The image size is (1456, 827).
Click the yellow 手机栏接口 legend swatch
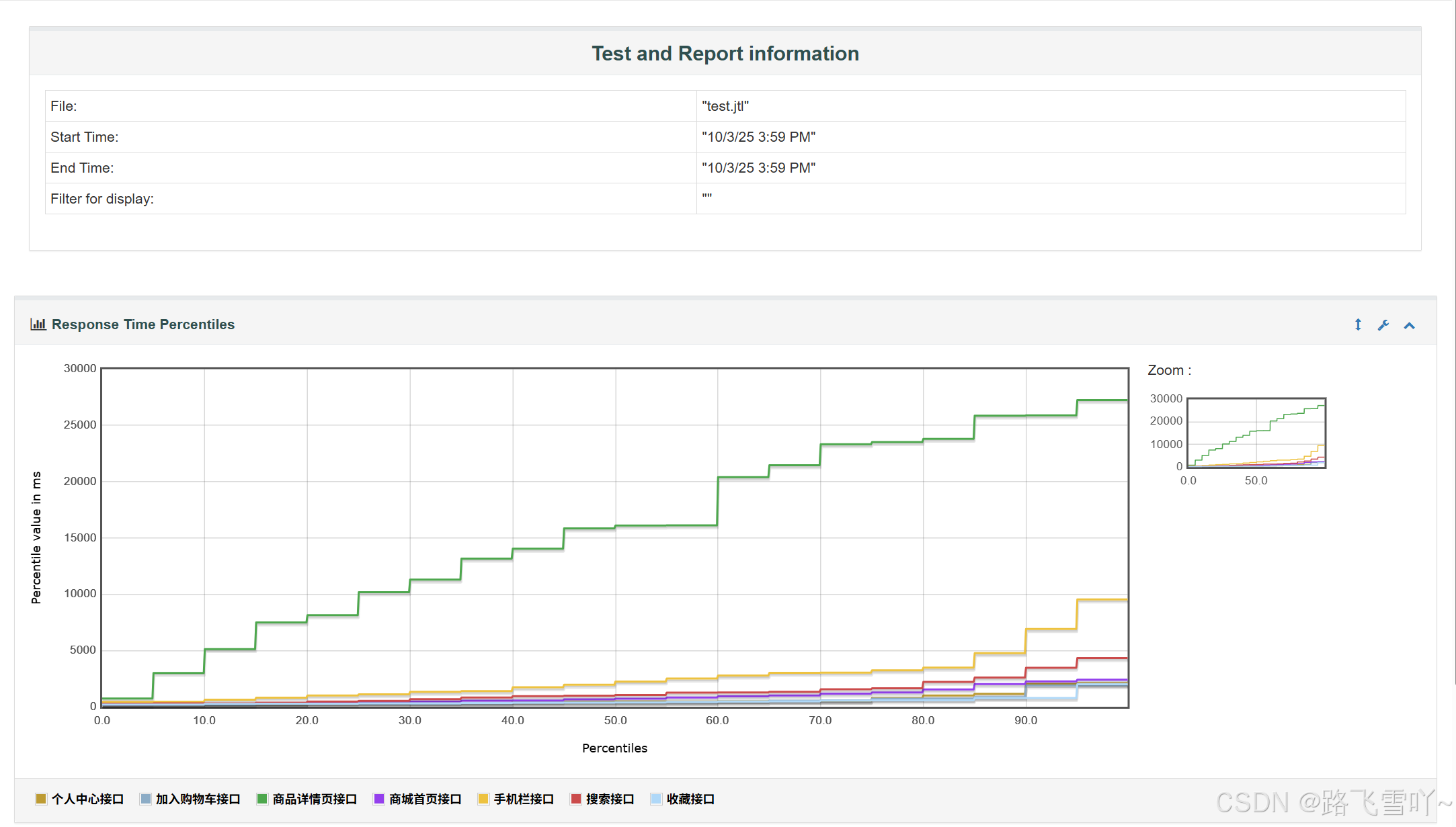[483, 799]
